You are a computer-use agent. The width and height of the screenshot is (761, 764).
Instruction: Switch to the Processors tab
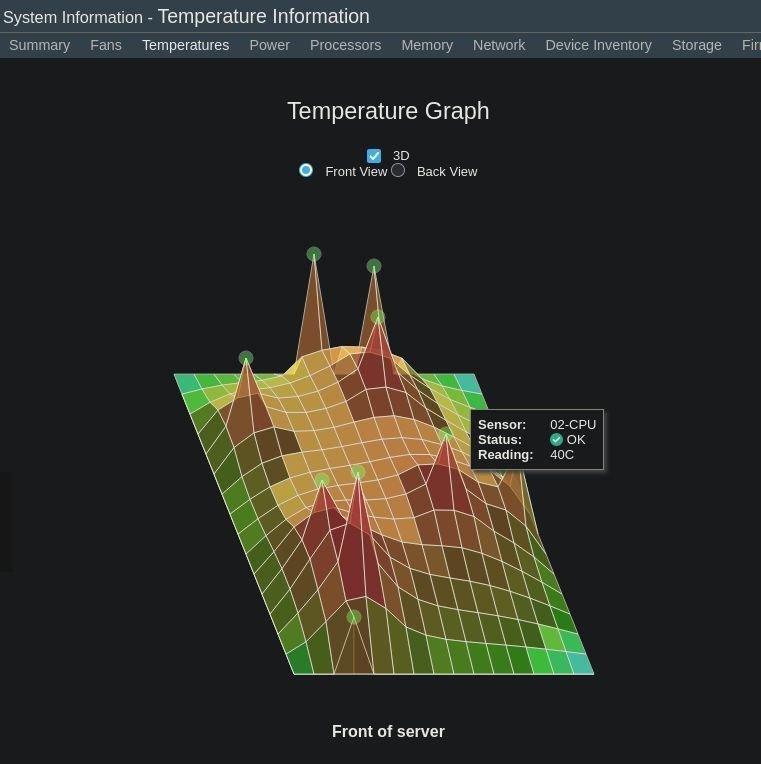345,45
